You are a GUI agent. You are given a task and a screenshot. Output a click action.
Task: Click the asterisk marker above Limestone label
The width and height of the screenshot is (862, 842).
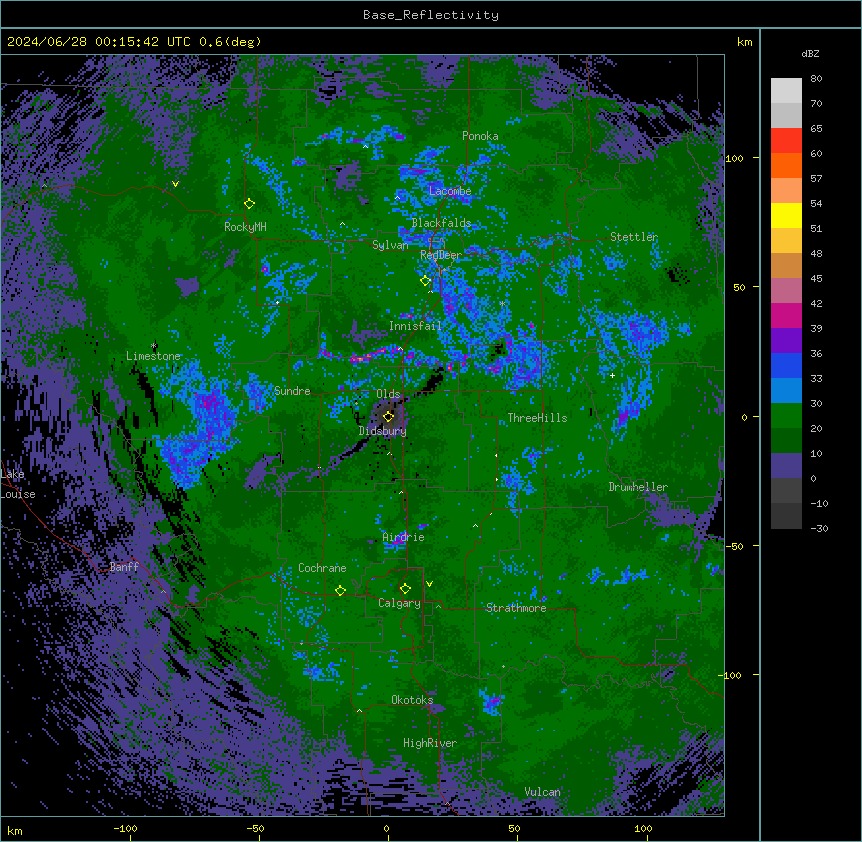click(154, 346)
